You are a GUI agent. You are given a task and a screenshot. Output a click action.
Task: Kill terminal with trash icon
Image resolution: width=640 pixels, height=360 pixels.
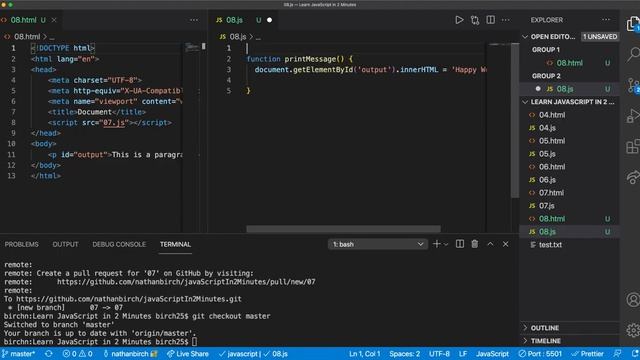475,244
